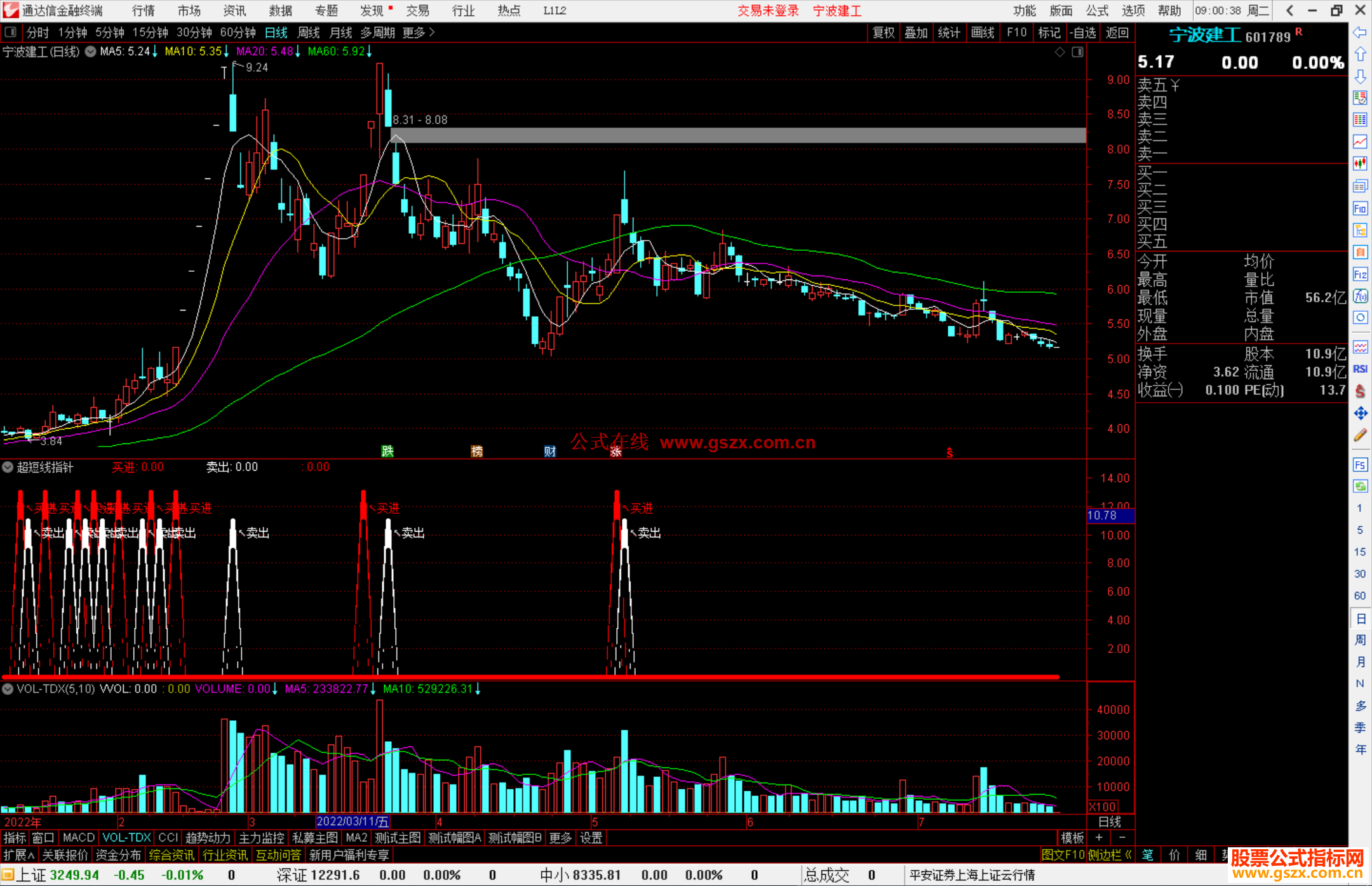
Task: Click the wavy lines indicator sidebar icon
Action: click(1360, 347)
